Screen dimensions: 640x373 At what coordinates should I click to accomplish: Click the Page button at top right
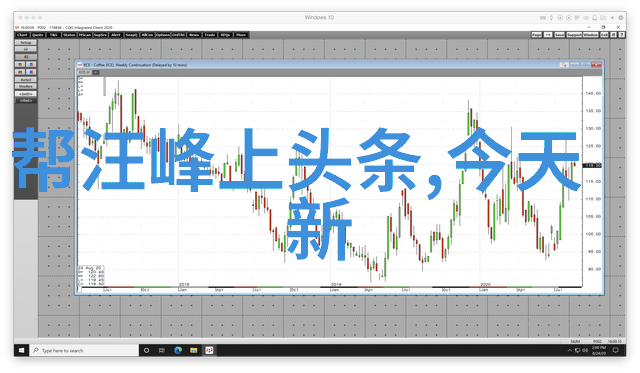(x=537, y=35)
